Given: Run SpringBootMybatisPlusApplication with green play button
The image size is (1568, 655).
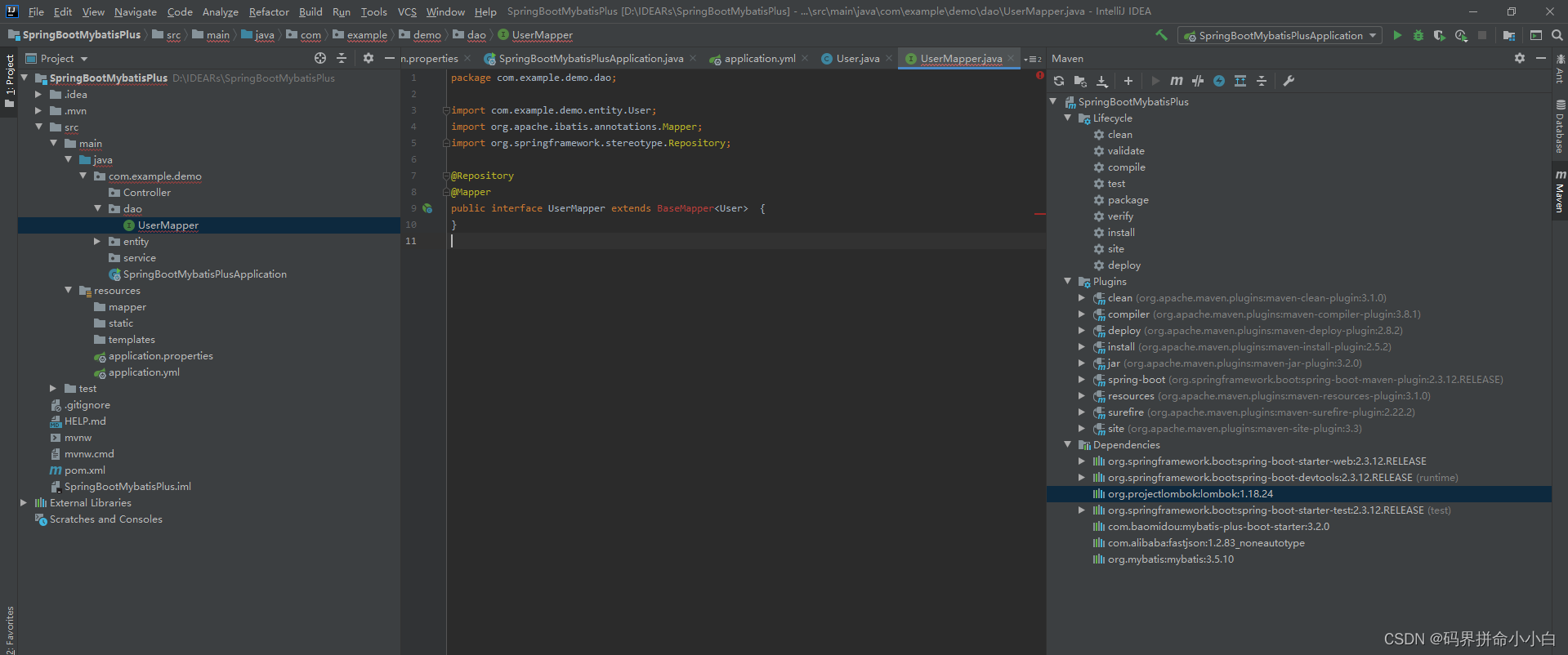Looking at the screenshot, I should click(x=1397, y=35).
